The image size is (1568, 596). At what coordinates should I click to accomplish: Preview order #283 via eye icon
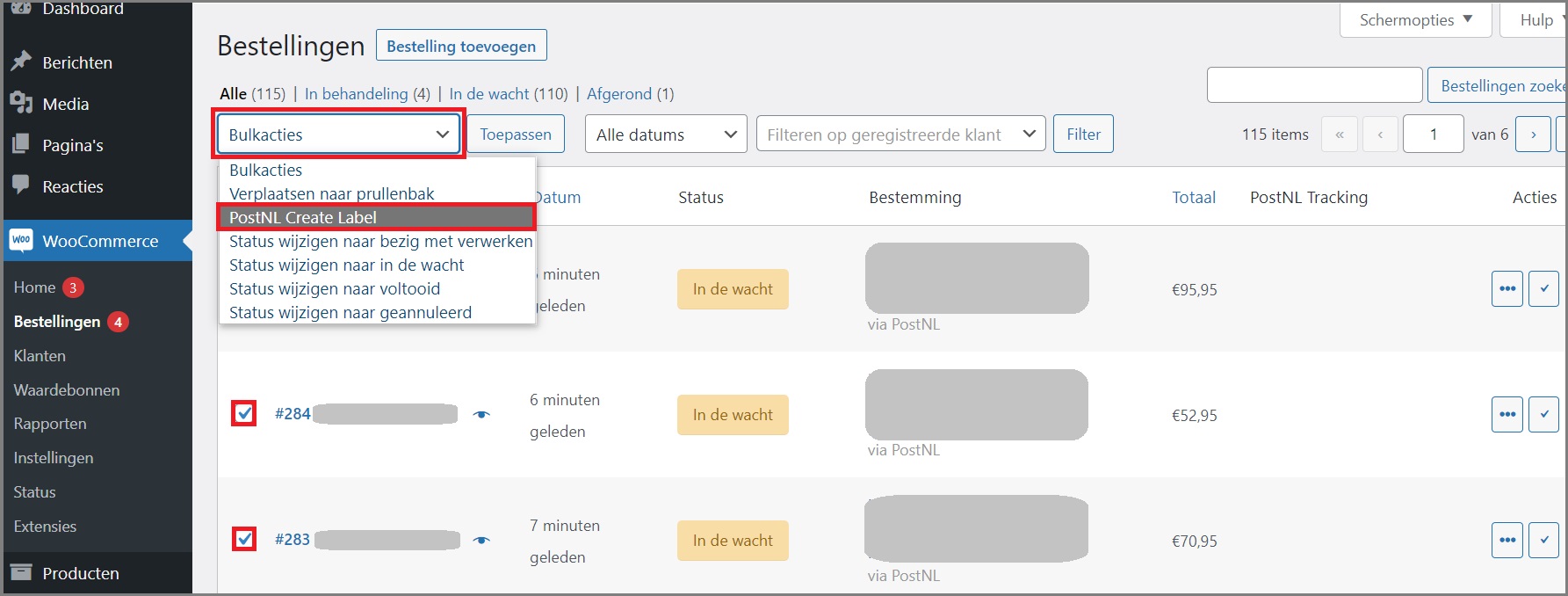(x=481, y=541)
